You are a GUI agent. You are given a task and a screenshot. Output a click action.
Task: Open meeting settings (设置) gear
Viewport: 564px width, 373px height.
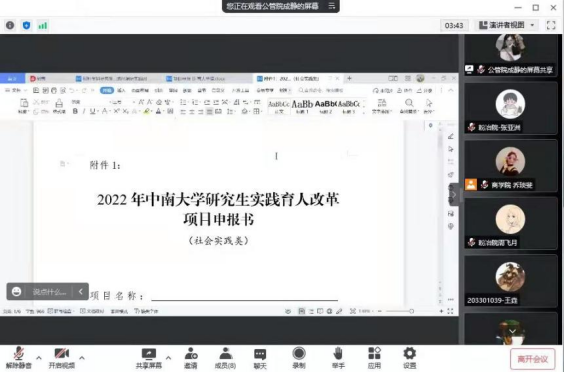(409, 358)
